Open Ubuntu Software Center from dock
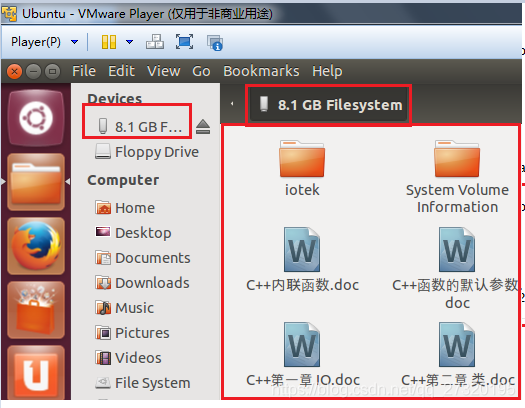The image size is (525, 408). point(36,310)
